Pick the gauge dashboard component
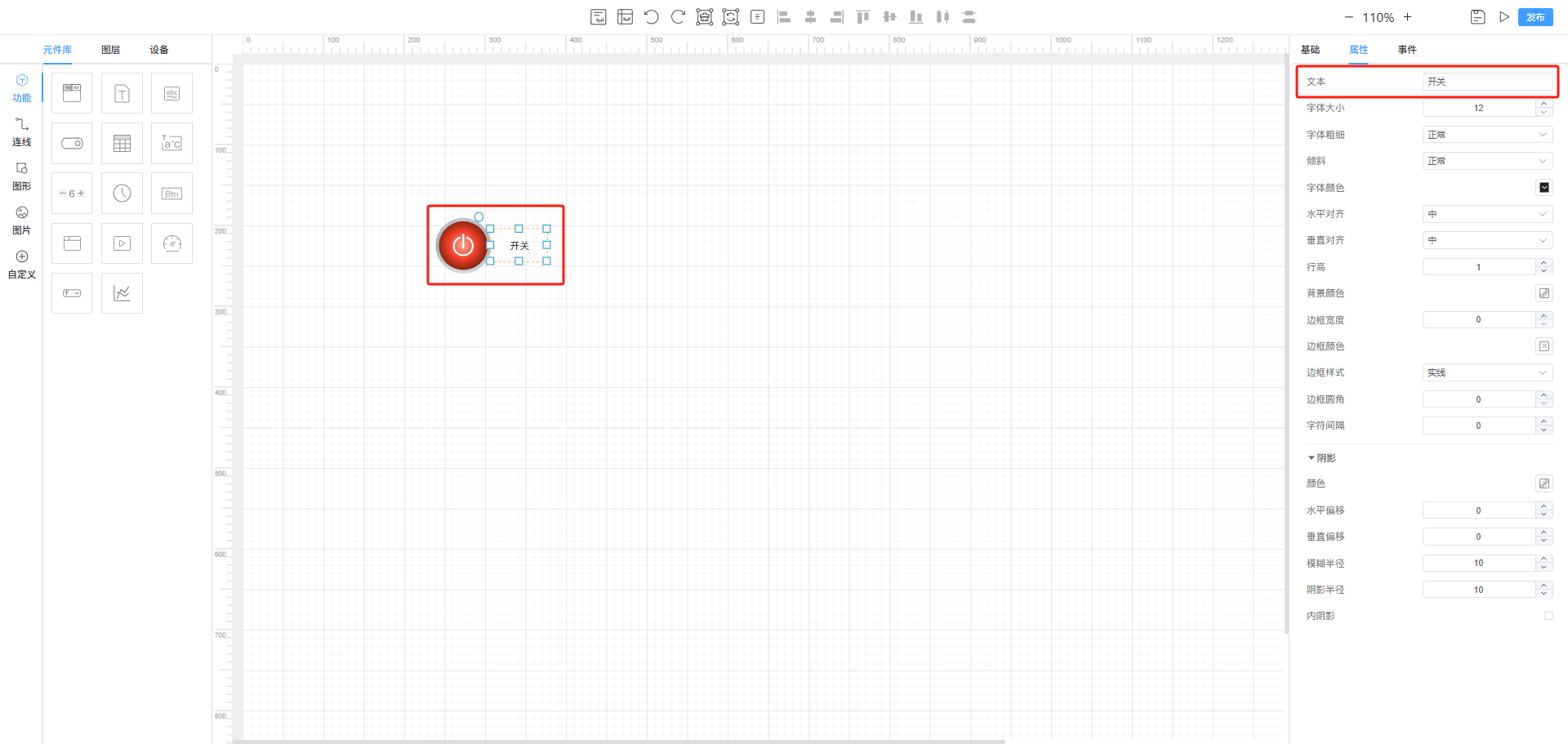The height and width of the screenshot is (744, 1568). click(171, 243)
